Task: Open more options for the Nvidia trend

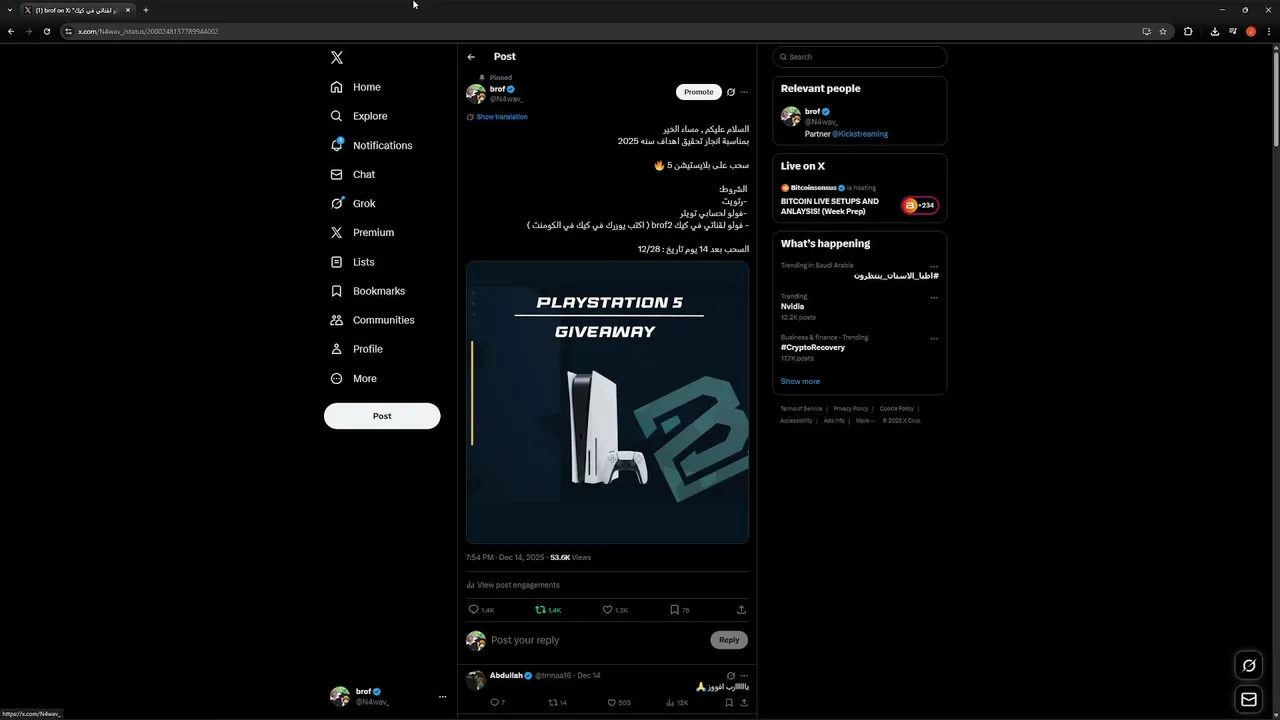Action: (x=934, y=297)
